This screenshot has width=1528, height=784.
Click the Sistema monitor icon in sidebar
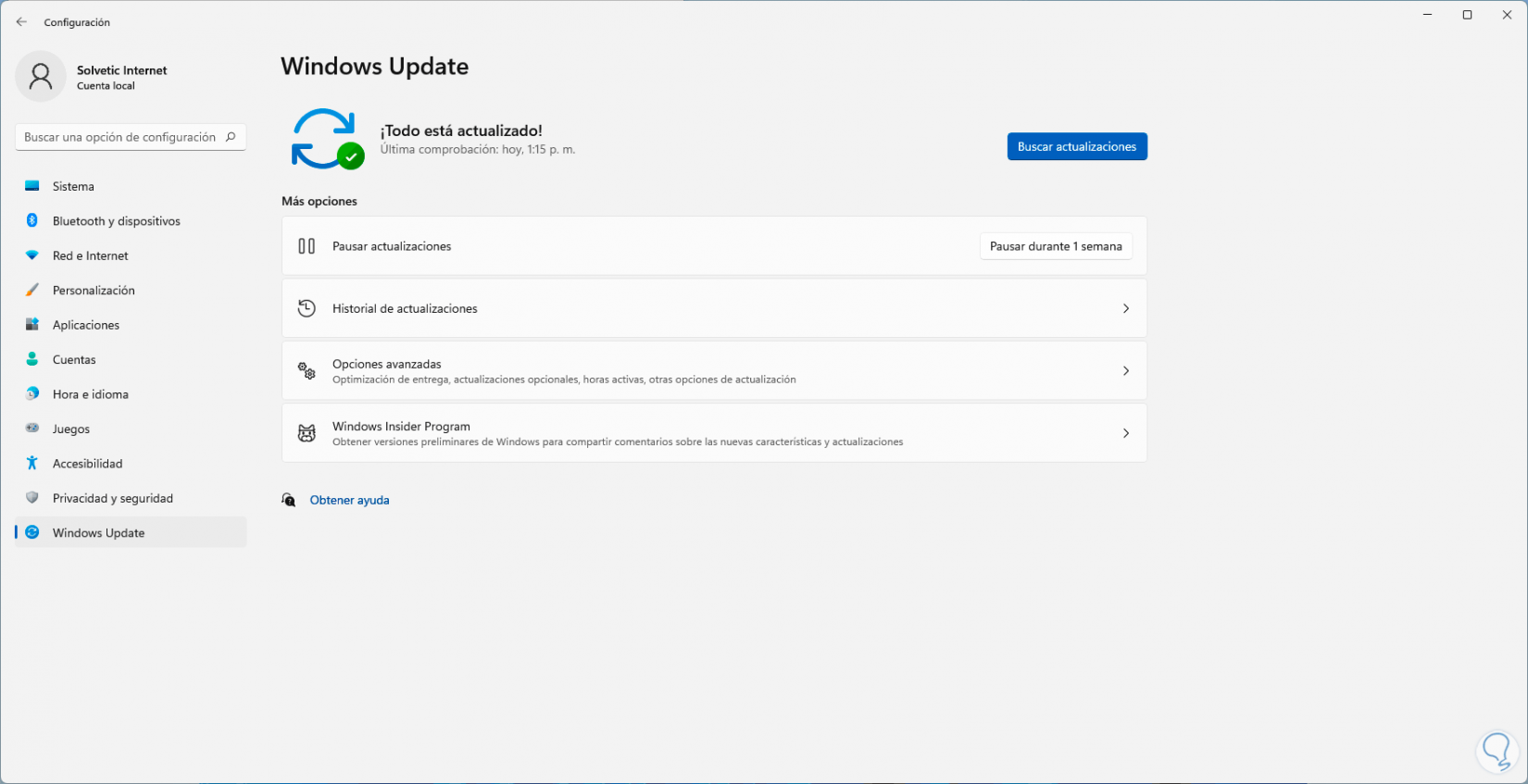[32, 186]
